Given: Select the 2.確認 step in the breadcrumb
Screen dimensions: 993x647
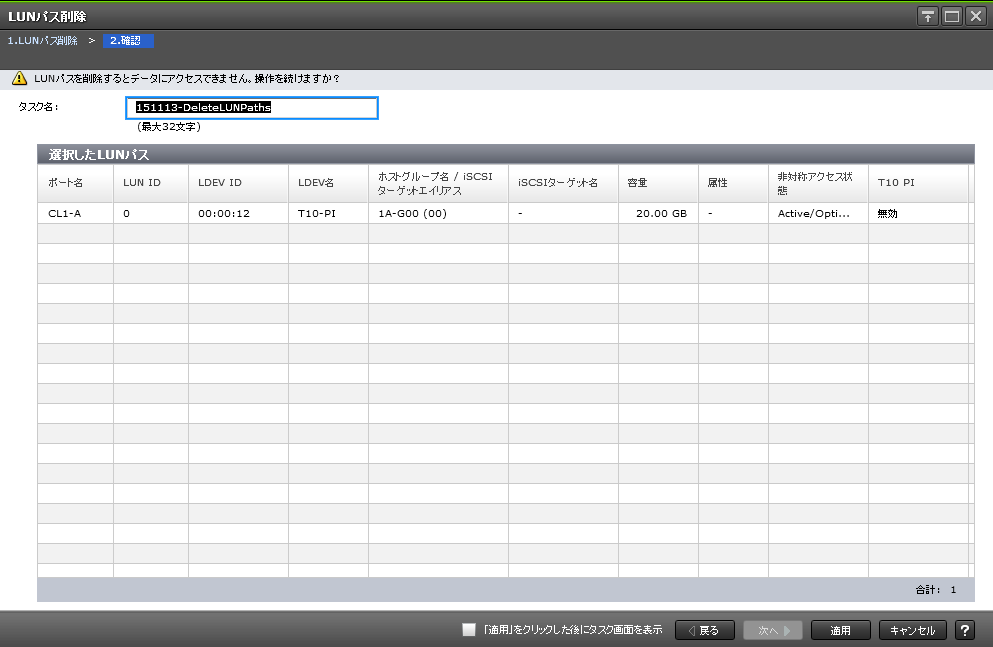Looking at the screenshot, I should 127,41.
